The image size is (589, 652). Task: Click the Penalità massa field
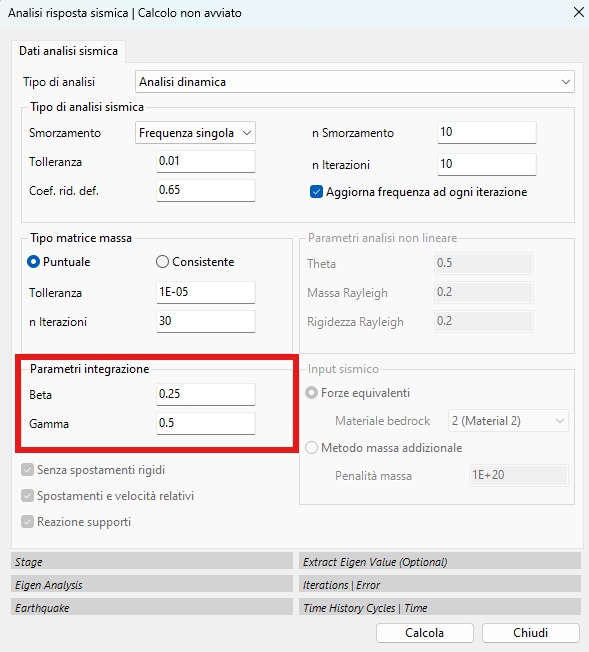(519, 475)
